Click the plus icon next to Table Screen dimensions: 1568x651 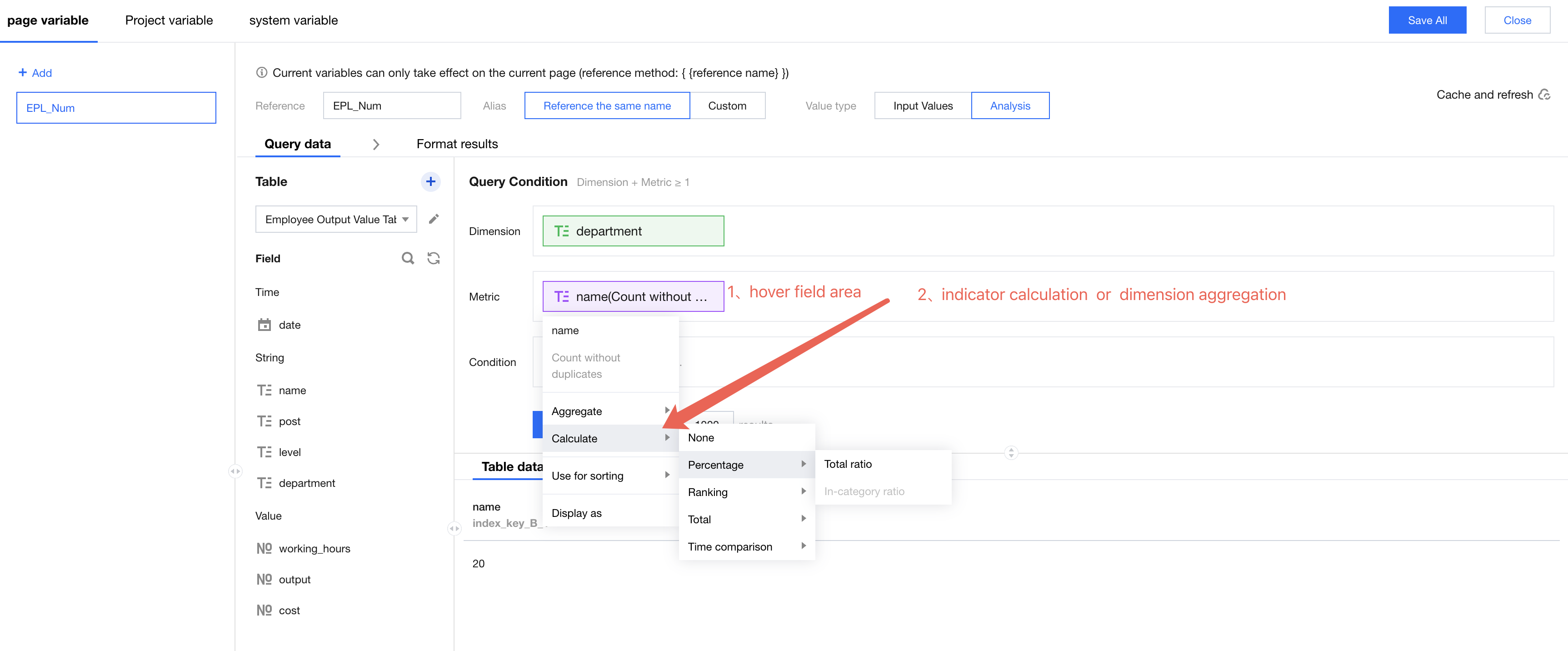[x=430, y=181]
